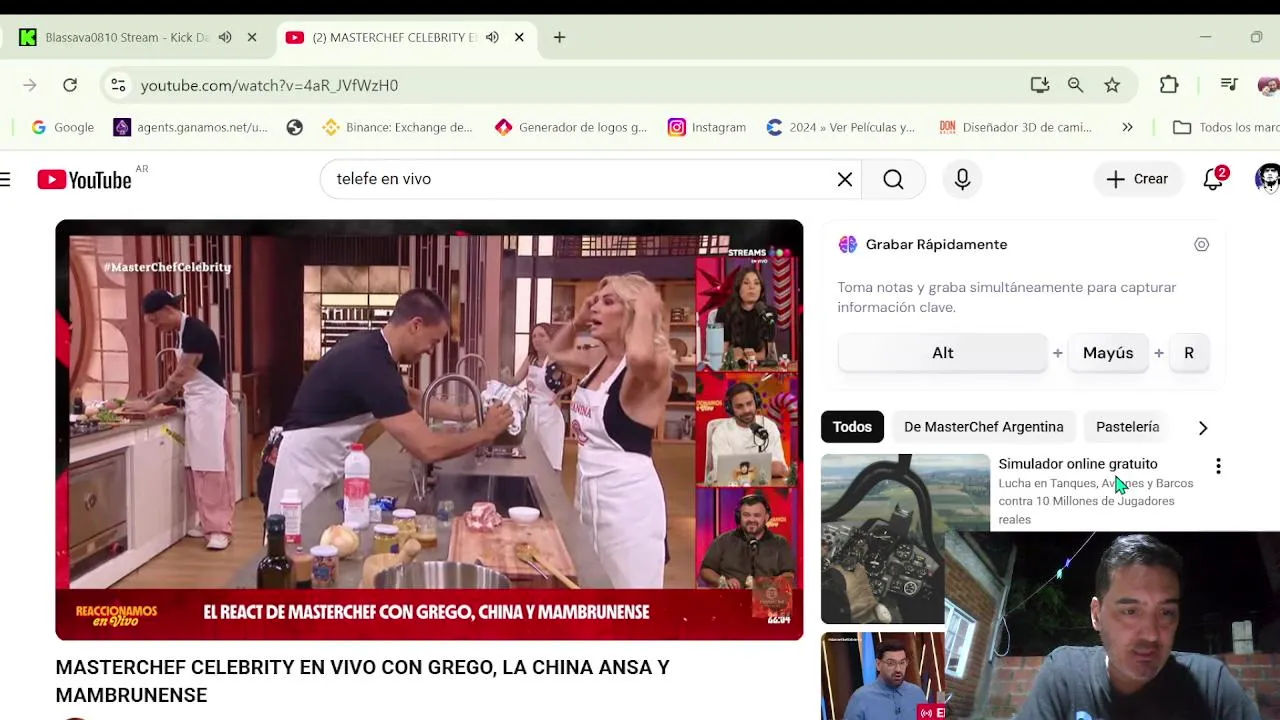
Task: Open the agents.ganamos.net bookmark
Action: click(x=190, y=127)
